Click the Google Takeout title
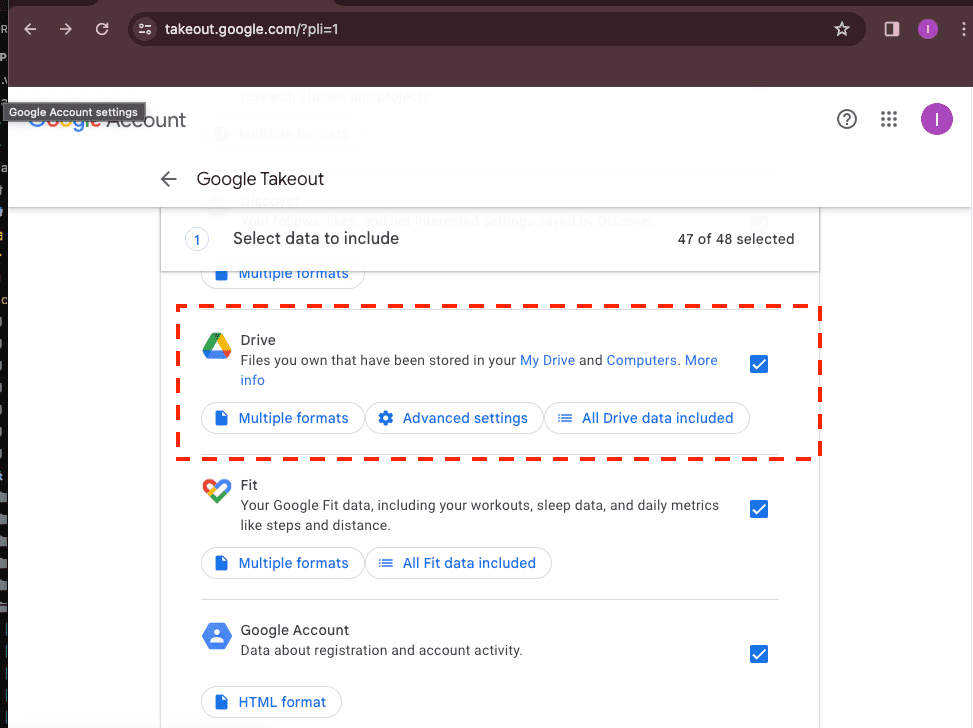Screen dimensions: 973x728 point(260,179)
